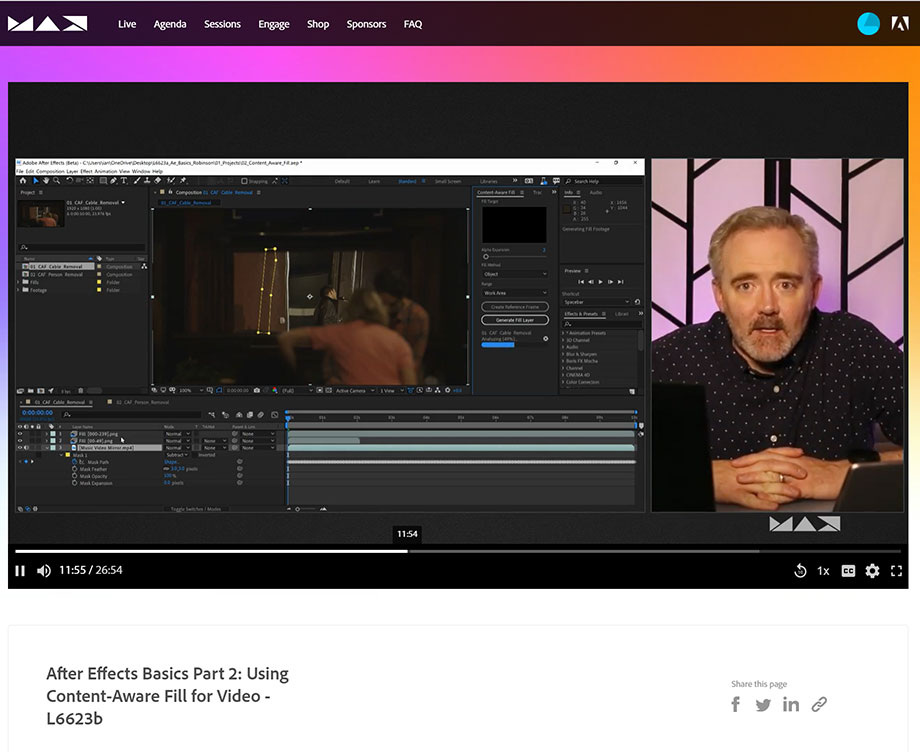Share this page on LinkedIn
The height and width of the screenshot is (752, 920).
pyautogui.click(x=791, y=704)
